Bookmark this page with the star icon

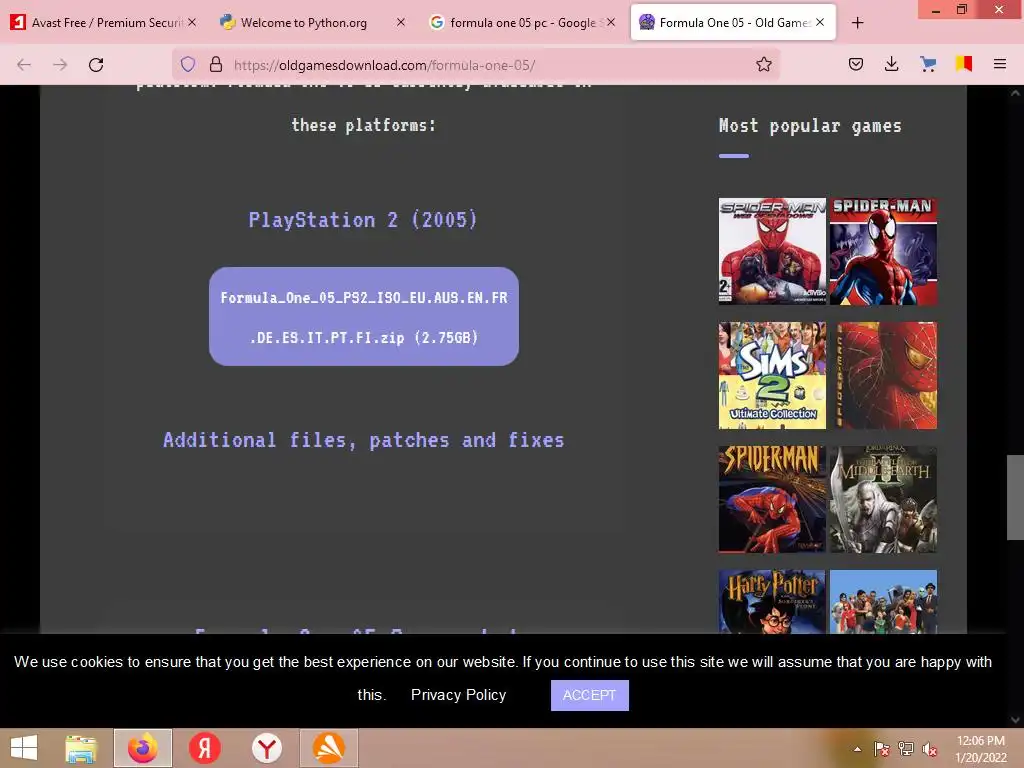click(x=763, y=65)
